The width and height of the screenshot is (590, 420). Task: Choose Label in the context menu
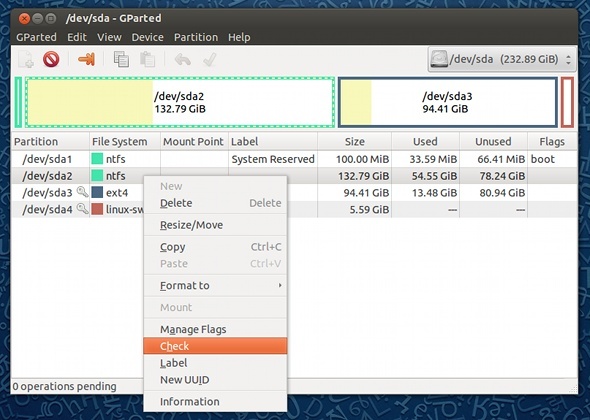(x=215, y=363)
